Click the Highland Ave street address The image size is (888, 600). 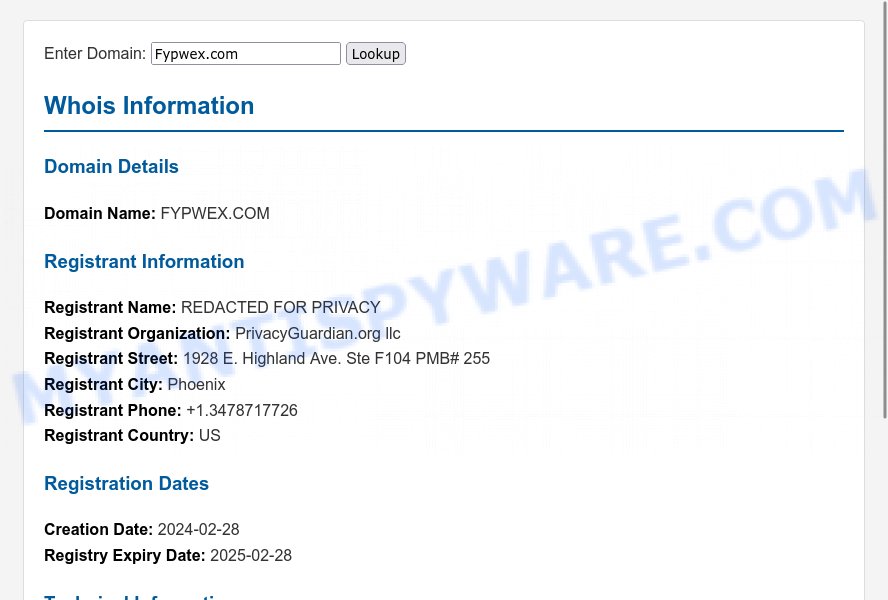click(x=336, y=359)
